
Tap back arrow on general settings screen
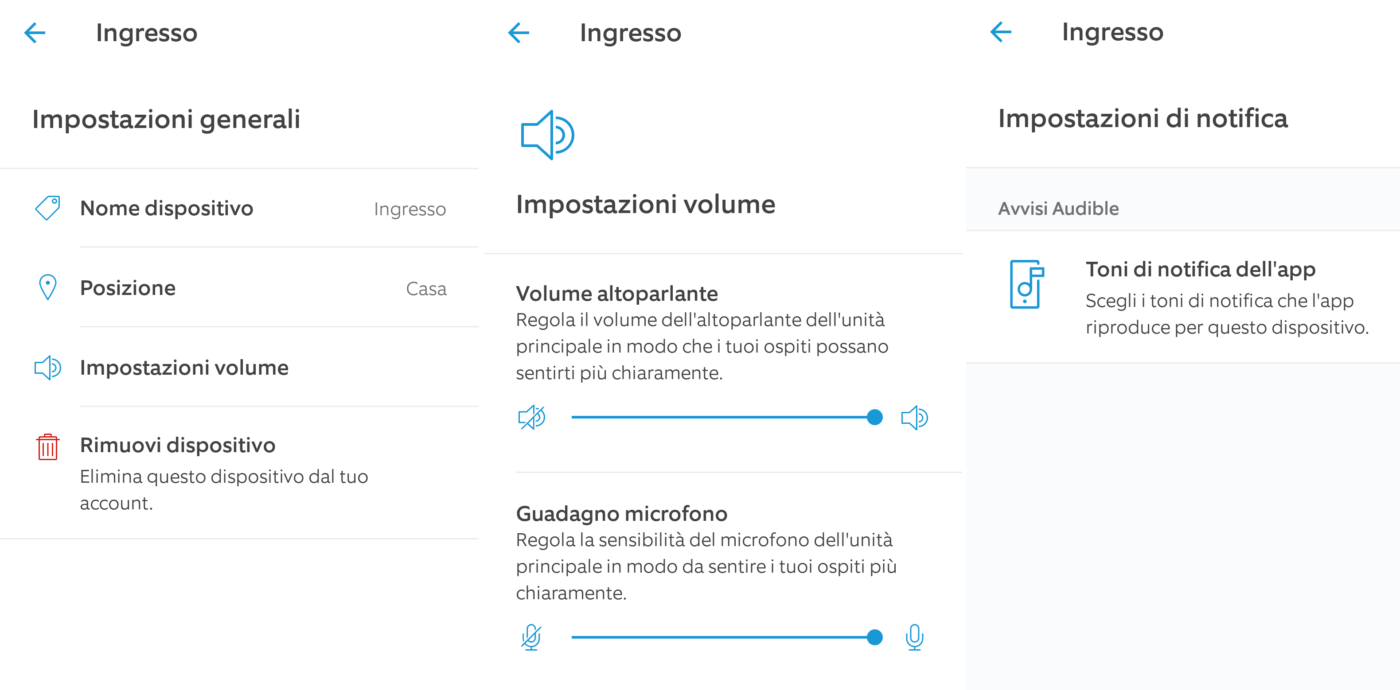[35, 33]
